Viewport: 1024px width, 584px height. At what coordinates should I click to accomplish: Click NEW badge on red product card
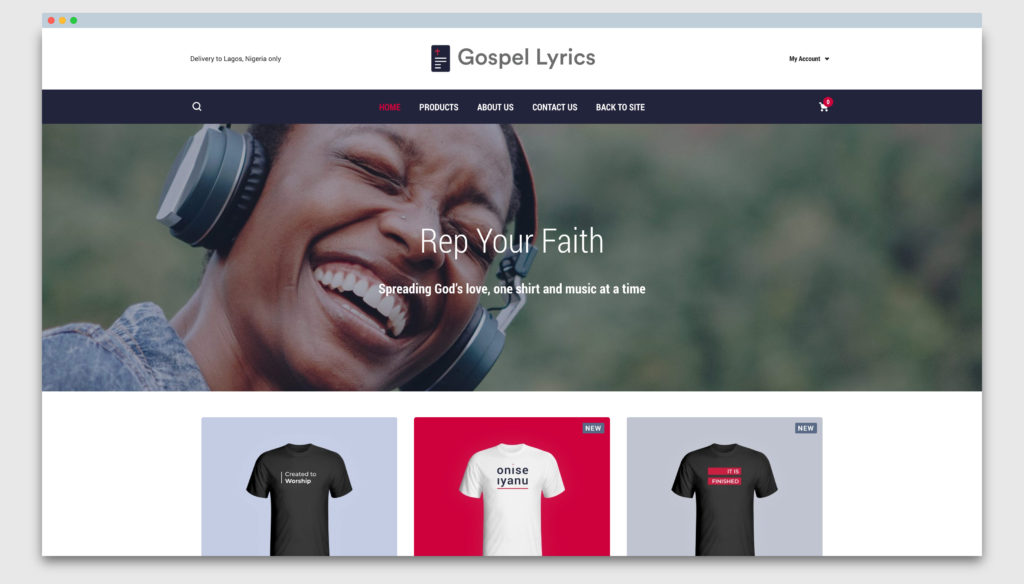(593, 428)
